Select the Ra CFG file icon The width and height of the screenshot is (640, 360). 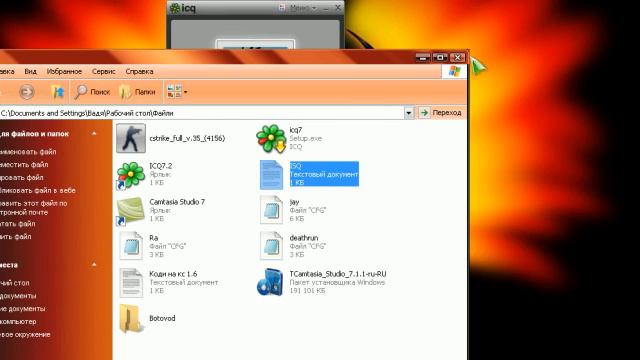[x=131, y=246]
